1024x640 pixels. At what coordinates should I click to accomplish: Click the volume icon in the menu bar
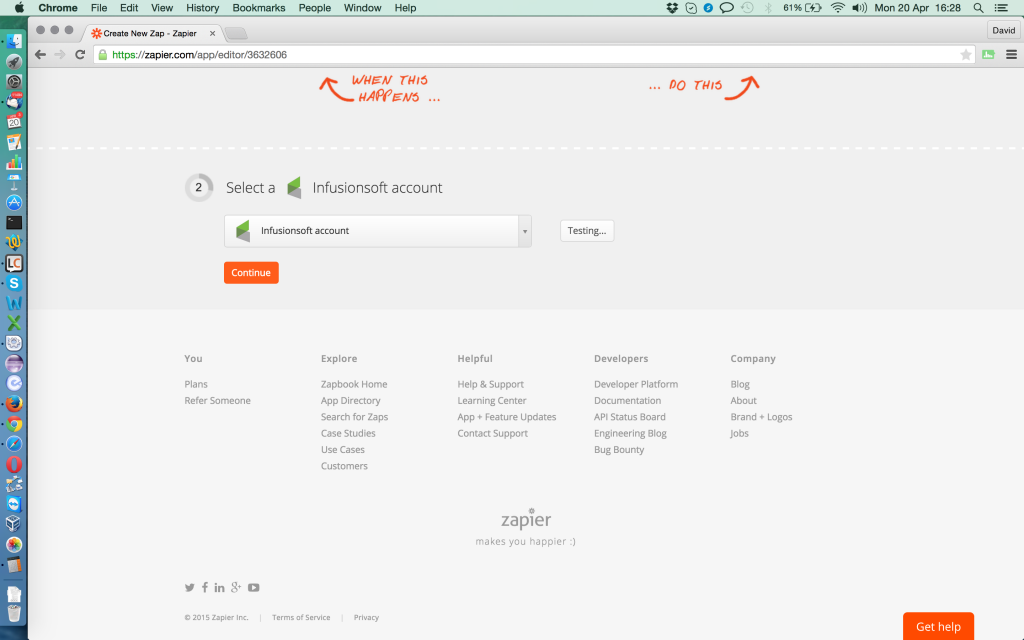[x=859, y=8]
